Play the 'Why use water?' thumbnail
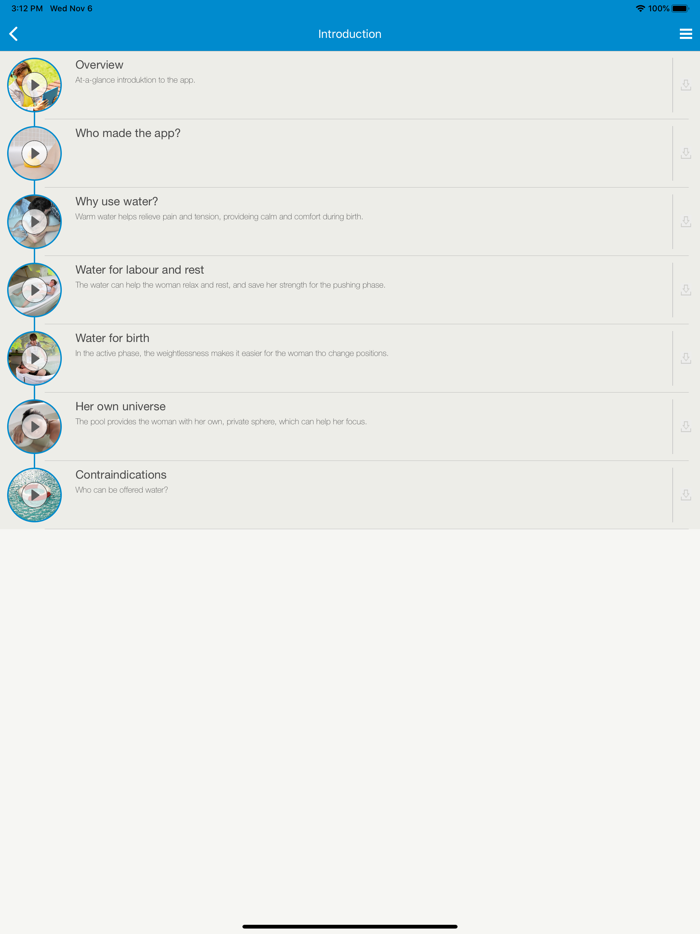The width and height of the screenshot is (700, 934). [x=35, y=222]
